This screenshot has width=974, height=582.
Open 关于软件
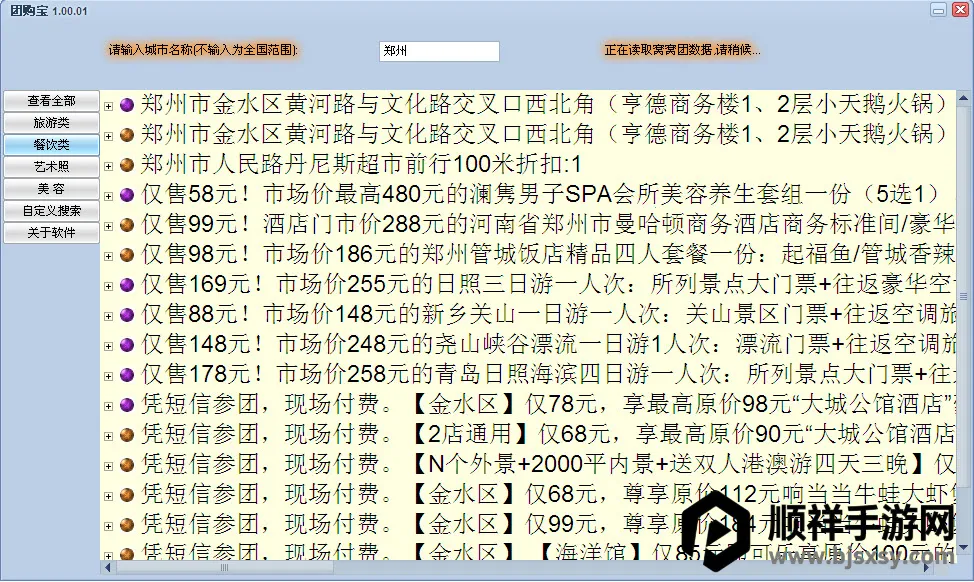tap(50, 232)
